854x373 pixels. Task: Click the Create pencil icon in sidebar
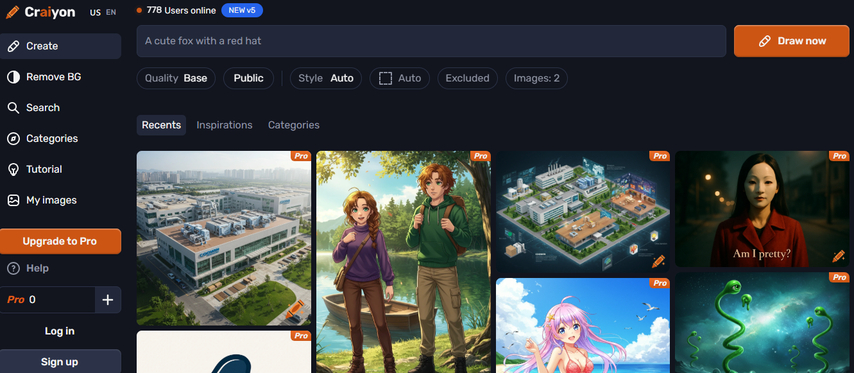pyautogui.click(x=13, y=46)
